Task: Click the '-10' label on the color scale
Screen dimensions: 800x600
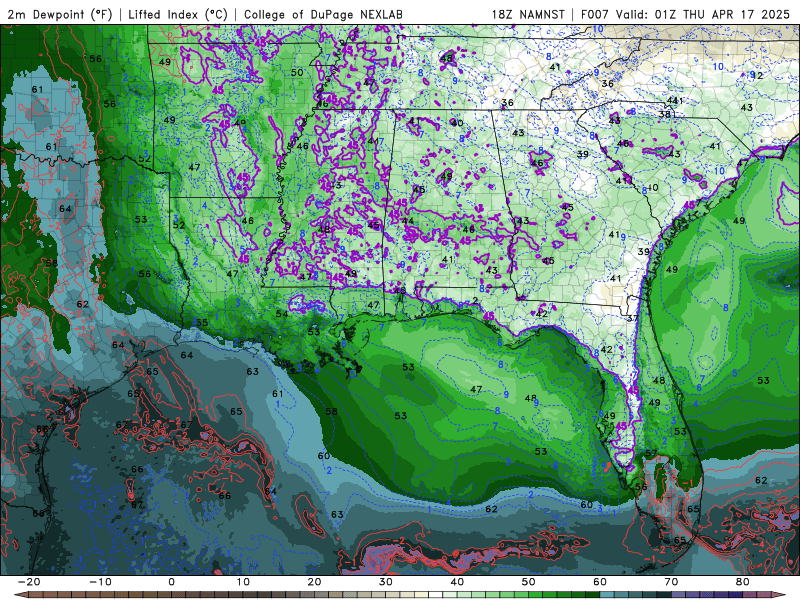Action: click(x=100, y=582)
